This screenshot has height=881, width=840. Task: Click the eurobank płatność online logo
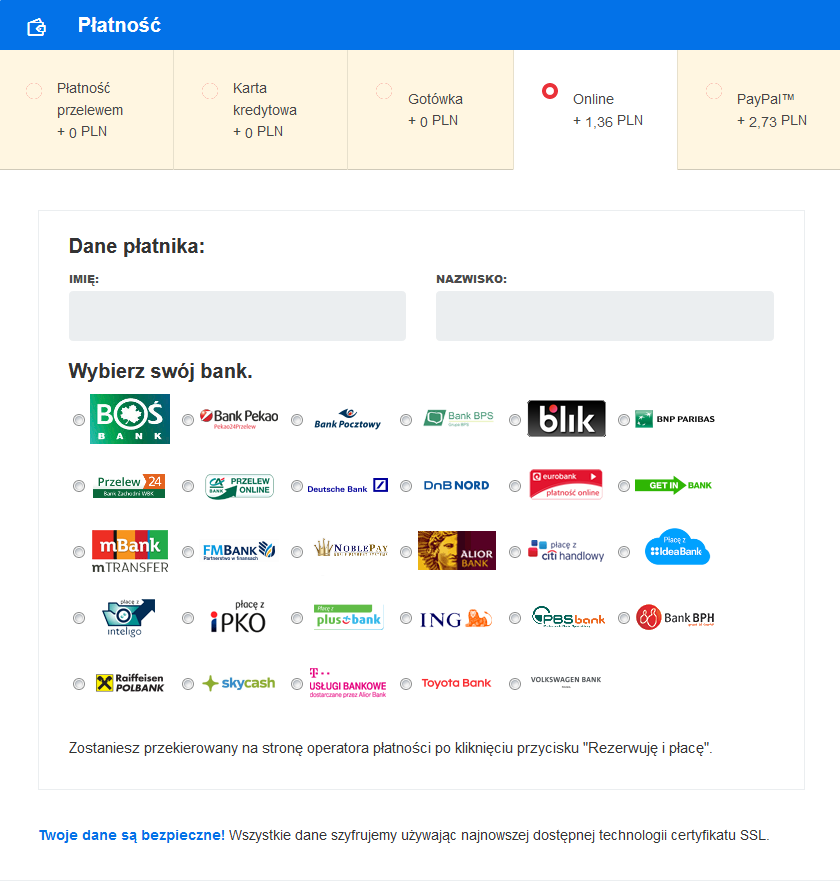(566, 484)
